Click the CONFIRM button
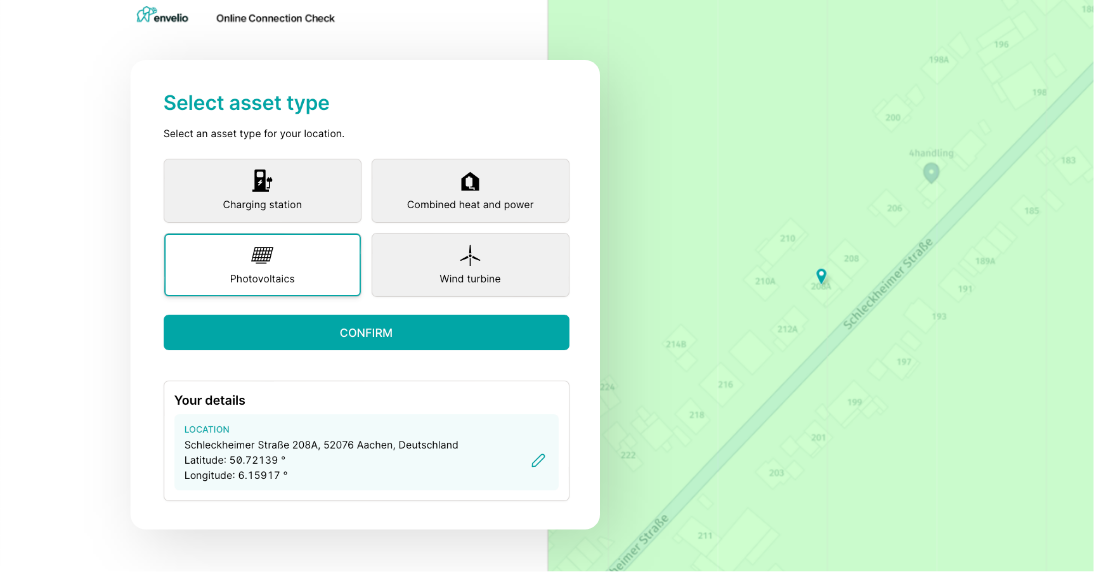 [367, 332]
